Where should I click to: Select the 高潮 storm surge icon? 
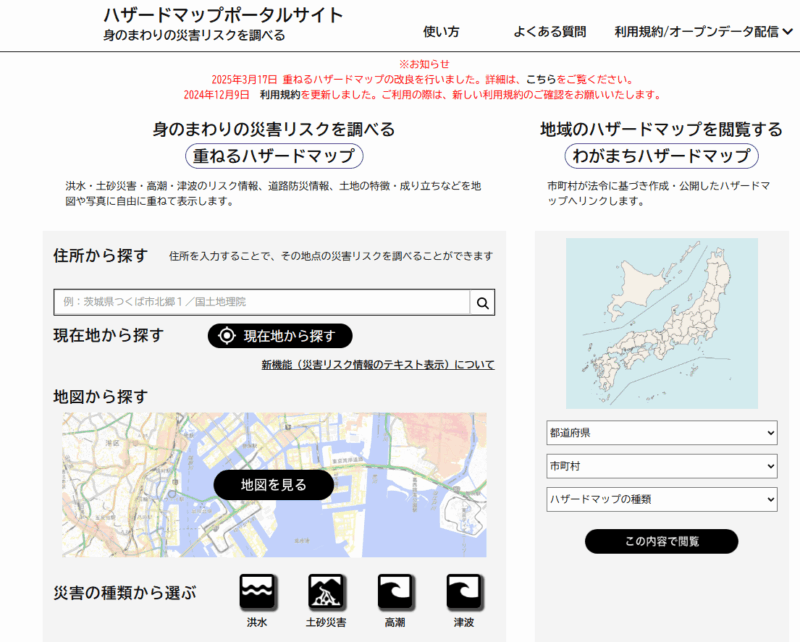(396, 592)
